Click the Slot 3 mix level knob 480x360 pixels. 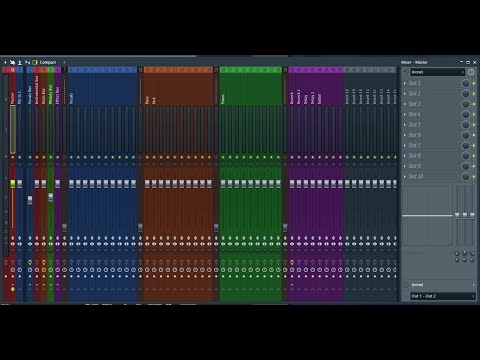[466, 104]
